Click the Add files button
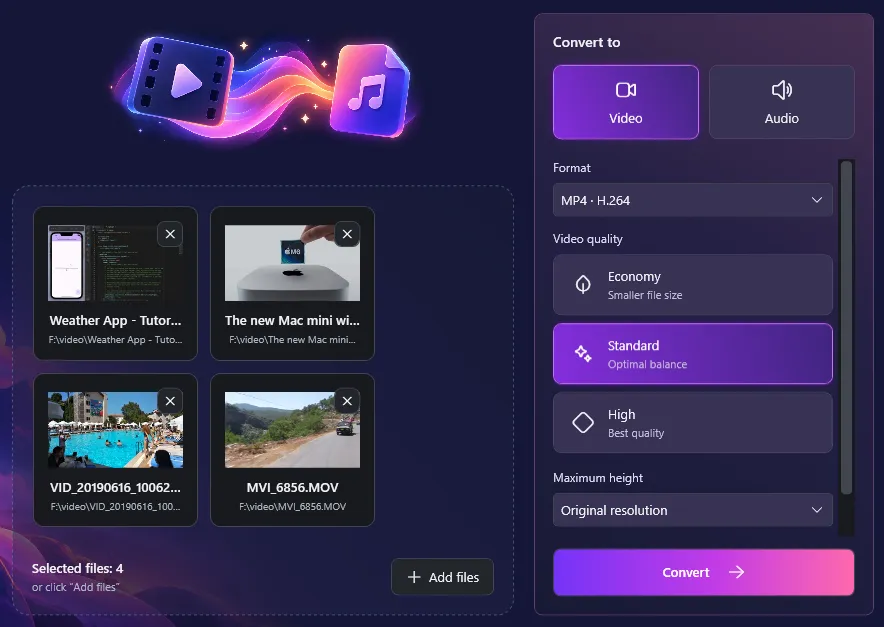This screenshot has width=884, height=627. (443, 577)
